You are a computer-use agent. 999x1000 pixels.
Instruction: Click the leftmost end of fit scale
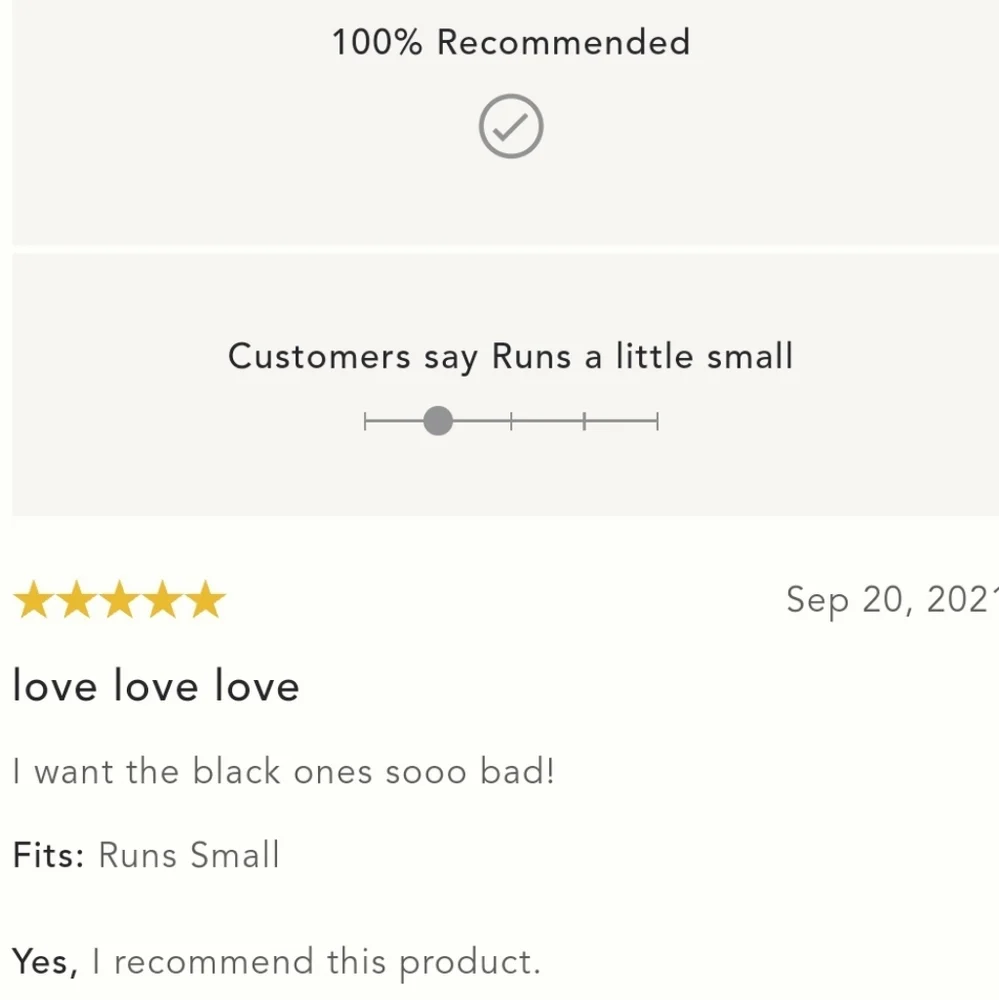click(x=365, y=421)
